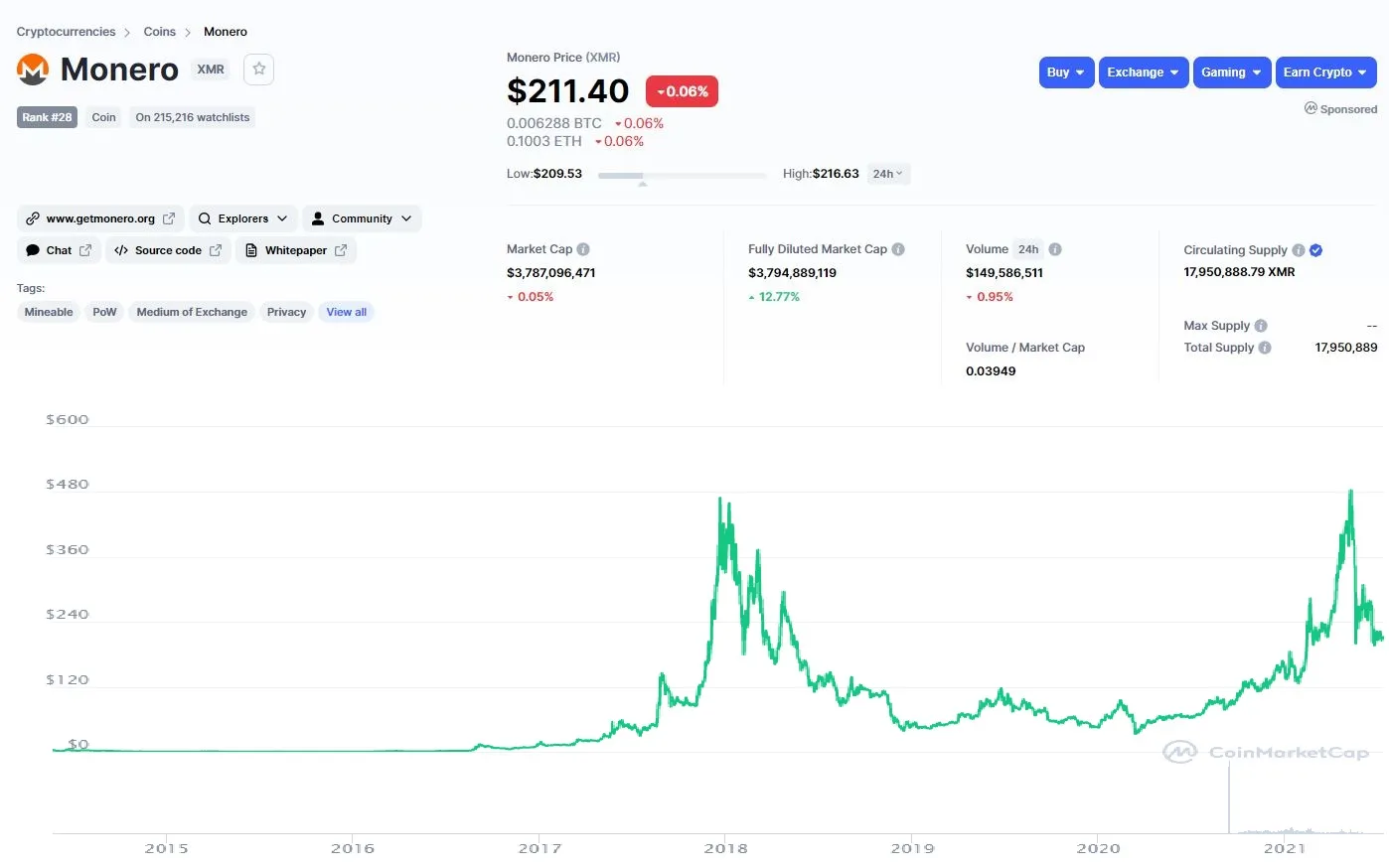1389x868 pixels.
Task: Click the 2018 price peak on chart
Action: (720, 499)
